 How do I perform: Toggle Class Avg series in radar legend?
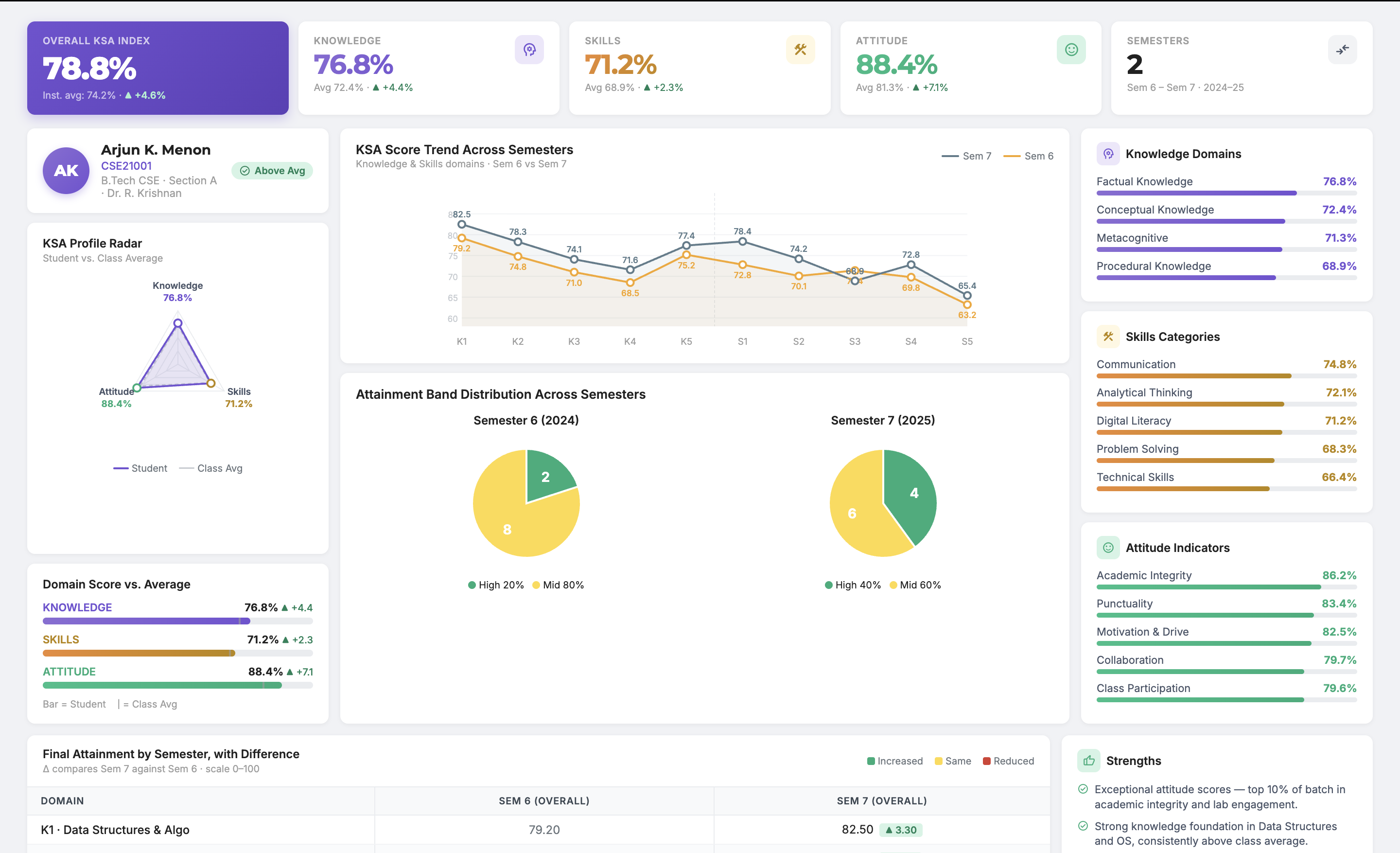coord(210,468)
